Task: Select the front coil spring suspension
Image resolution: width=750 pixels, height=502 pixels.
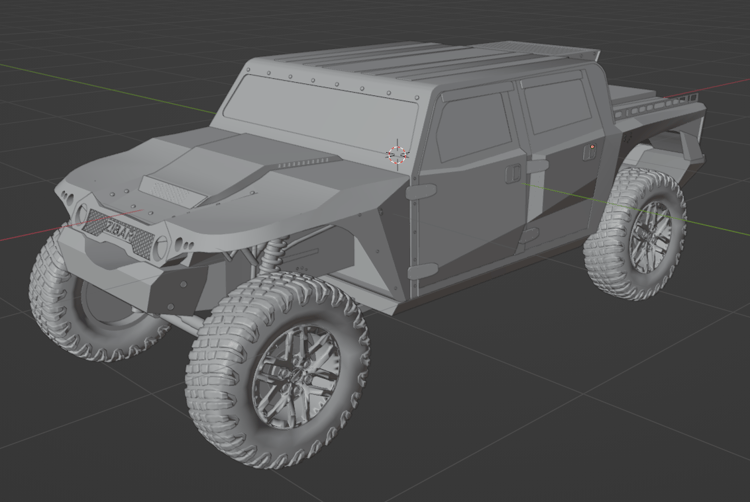Action: pyautogui.click(x=273, y=257)
